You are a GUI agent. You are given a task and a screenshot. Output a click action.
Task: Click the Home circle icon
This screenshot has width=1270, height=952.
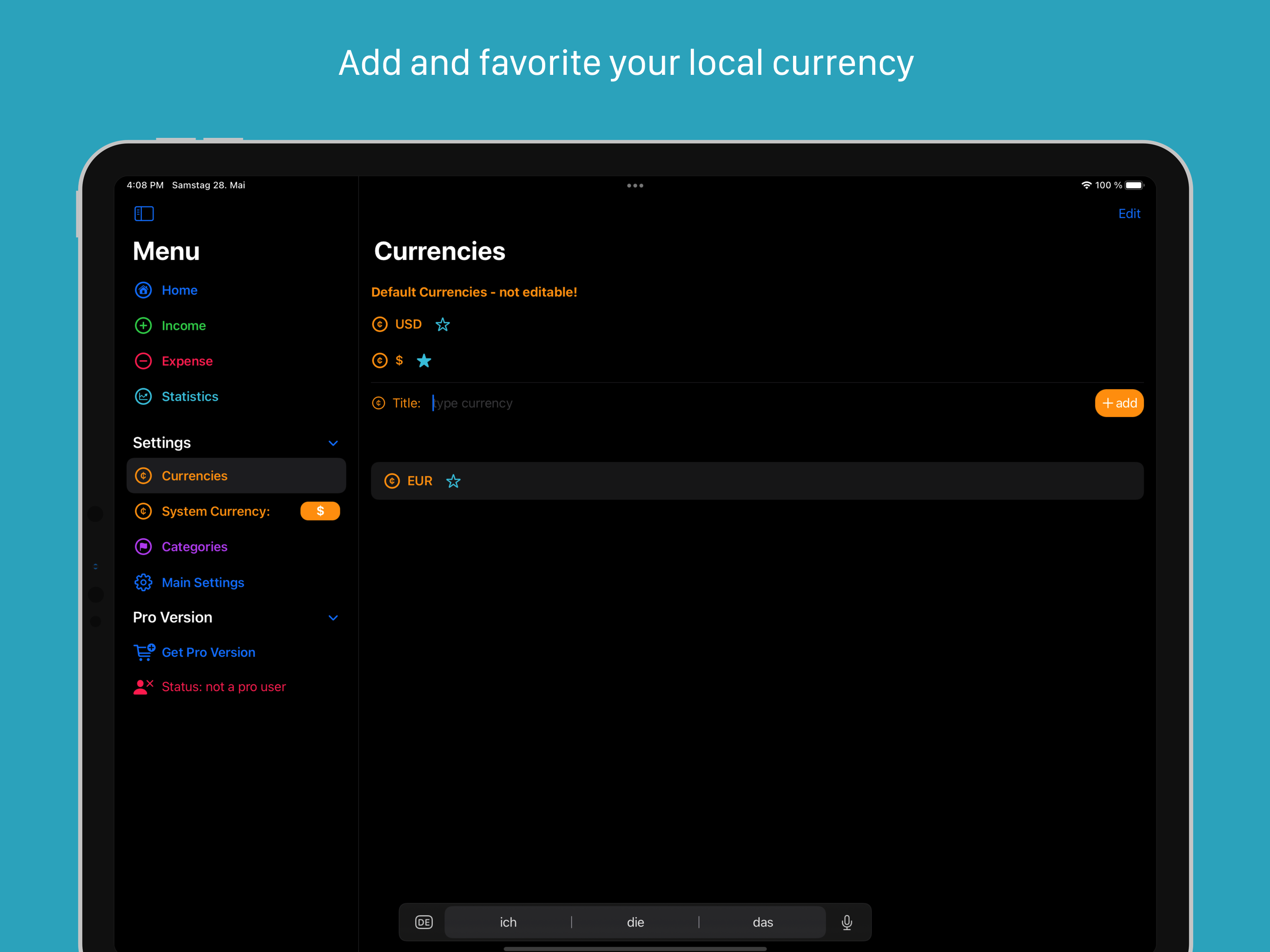(143, 290)
